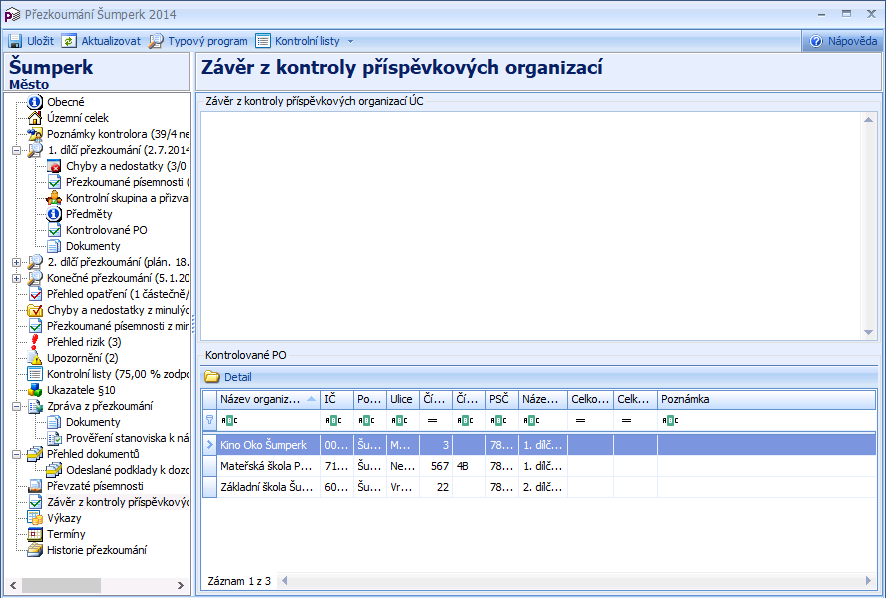886x598 pixels.
Task: Click the Poznámka column header
Action: pos(766,399)
